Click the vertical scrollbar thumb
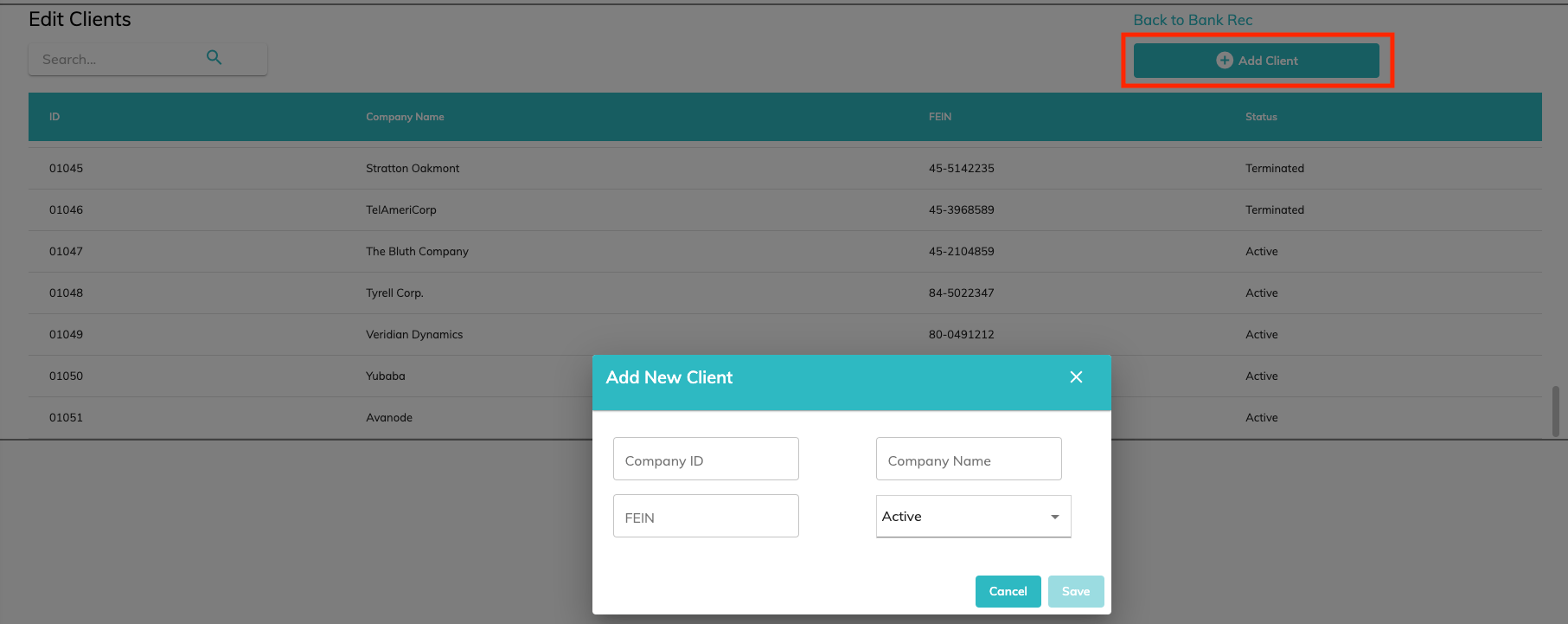This screenshot has height=624, width=1568. pyautogui.click(x=1556, y=411)
